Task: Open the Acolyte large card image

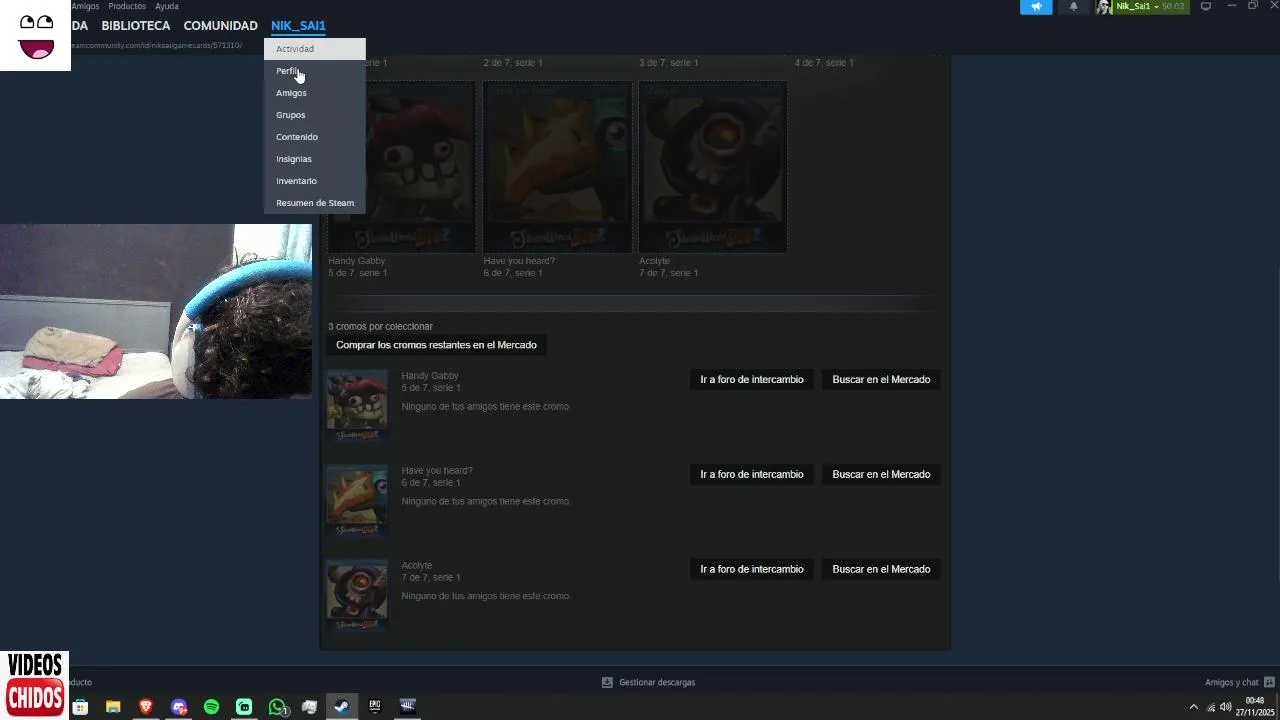Action: pyautogui.click(x=712, y=167)
